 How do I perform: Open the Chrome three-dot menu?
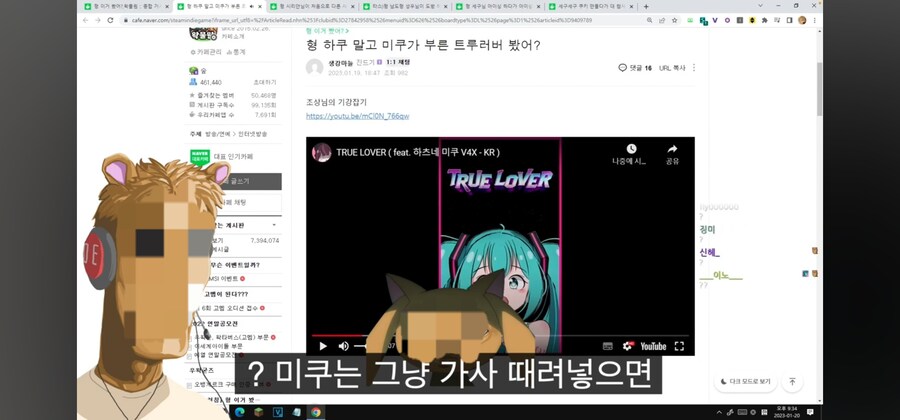814,20
